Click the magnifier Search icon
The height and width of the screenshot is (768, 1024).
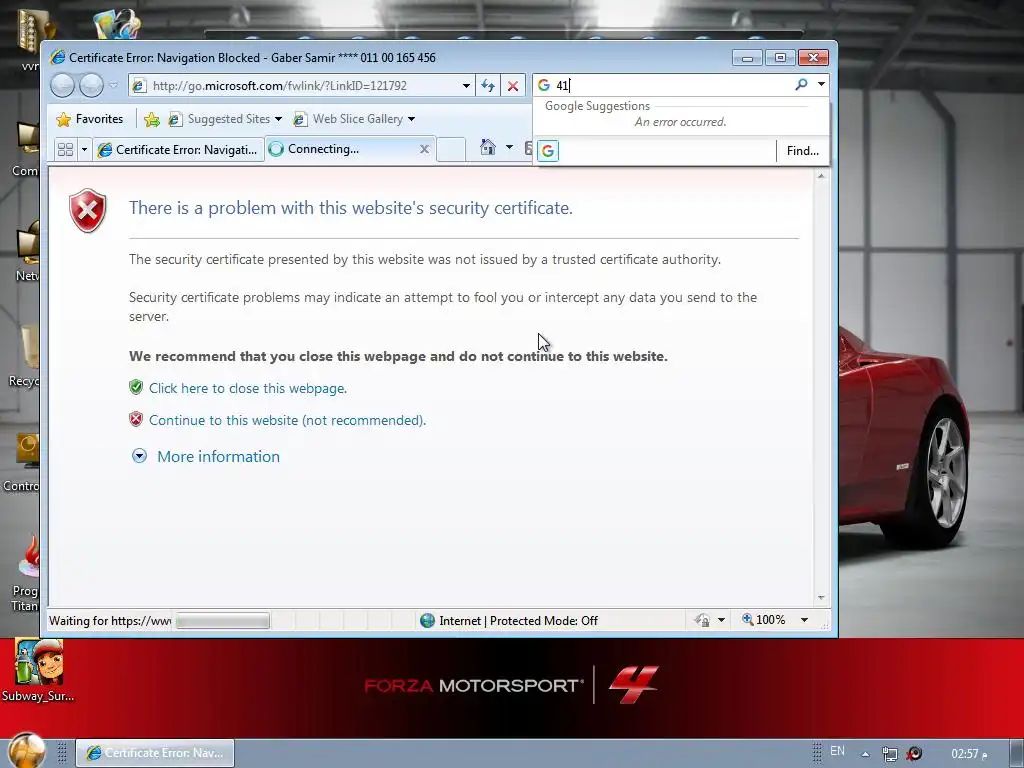pos(801,85)
